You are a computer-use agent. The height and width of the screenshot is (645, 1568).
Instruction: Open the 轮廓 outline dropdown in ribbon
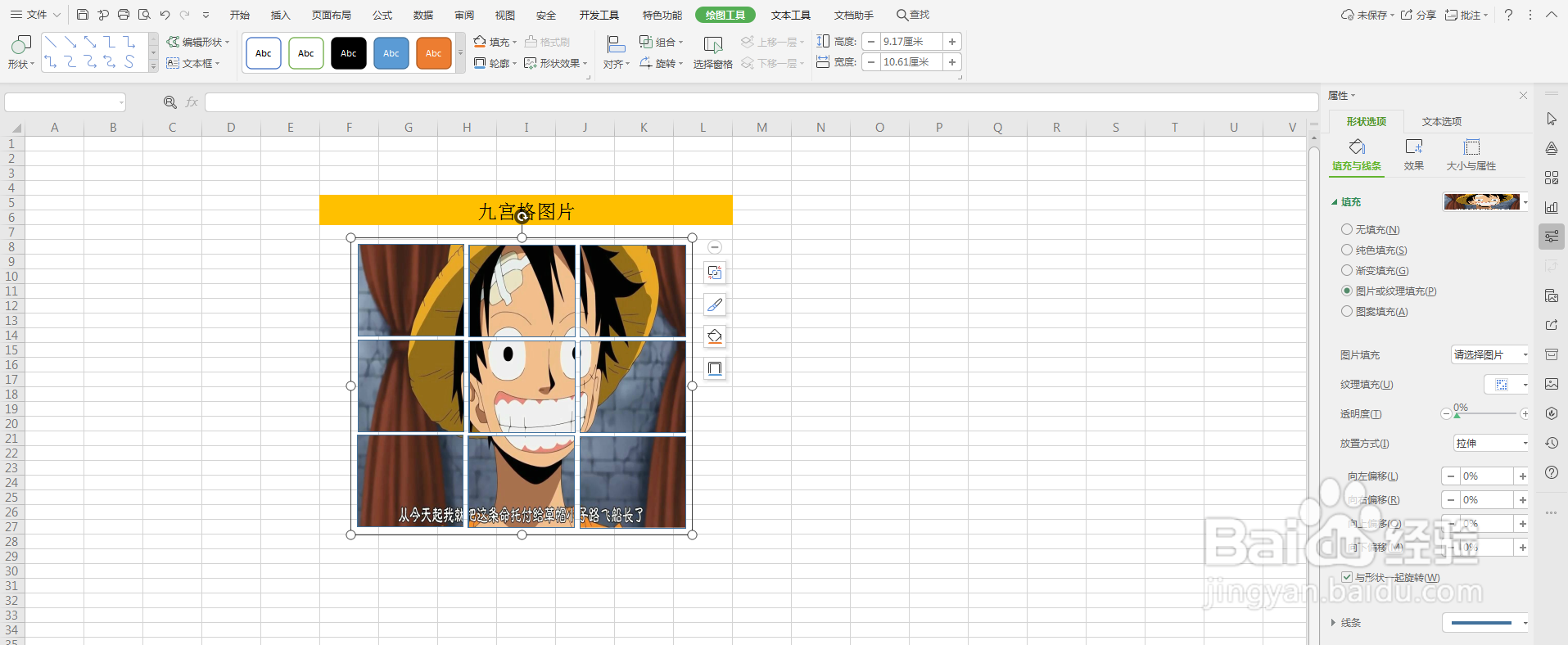click(495, 63)
